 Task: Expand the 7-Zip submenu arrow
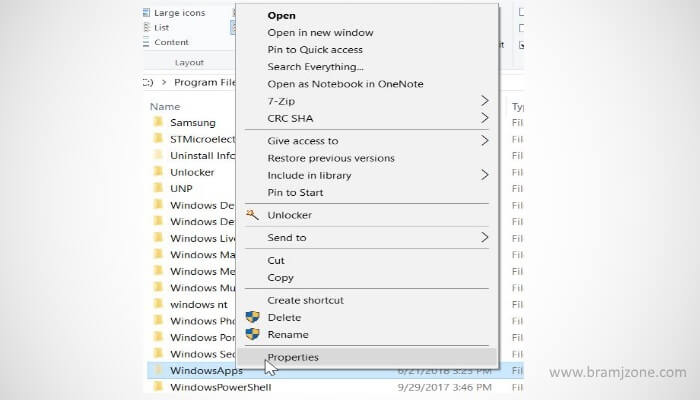coord(485,101)
